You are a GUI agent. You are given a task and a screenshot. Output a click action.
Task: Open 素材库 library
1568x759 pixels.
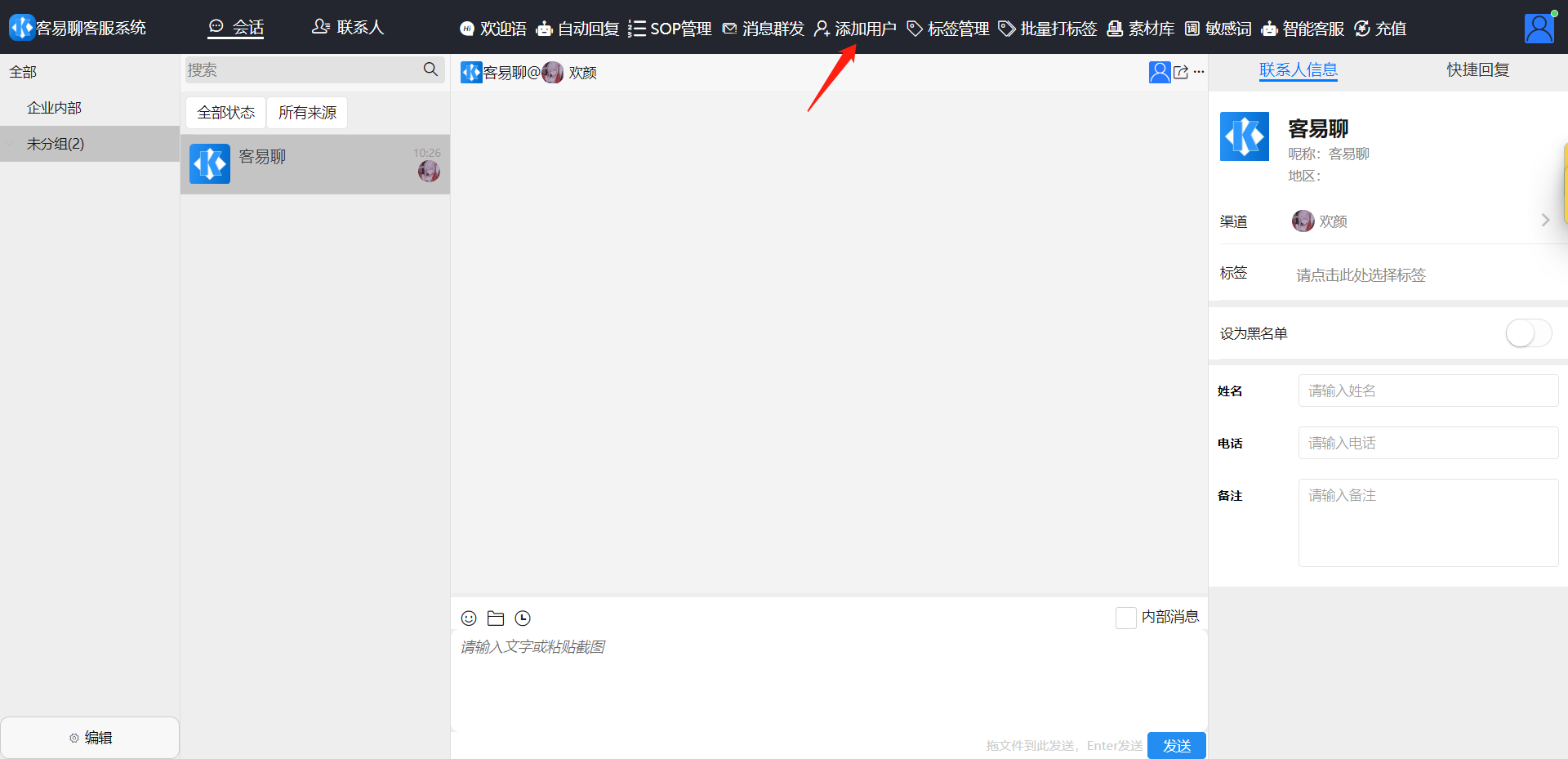pos(1141,29)
